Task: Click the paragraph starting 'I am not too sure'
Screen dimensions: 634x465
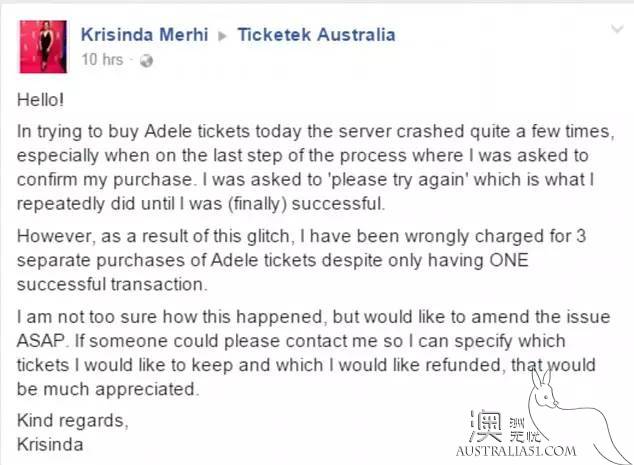Action: [313, 353]
